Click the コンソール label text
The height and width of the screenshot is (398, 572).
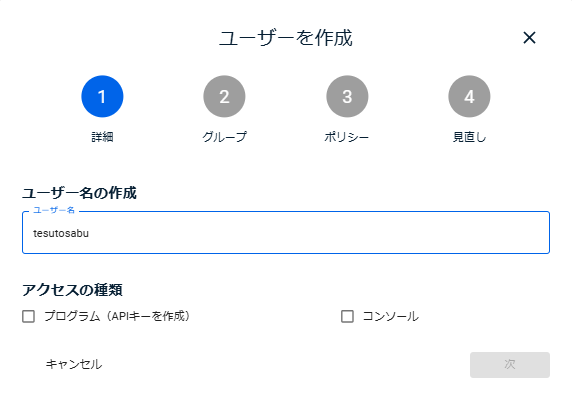point(391,316)
